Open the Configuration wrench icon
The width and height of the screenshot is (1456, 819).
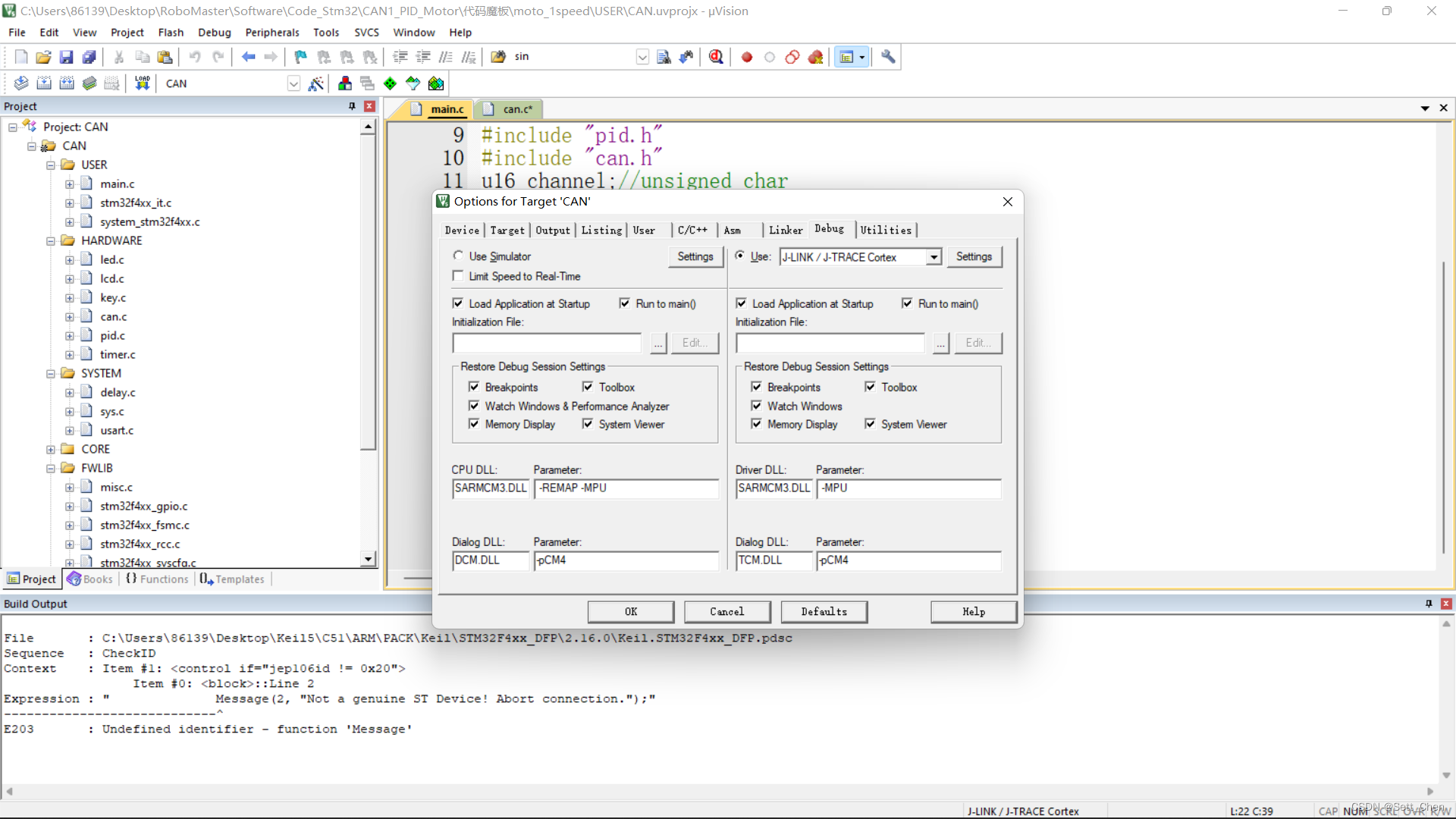click(x=888, y=57)
